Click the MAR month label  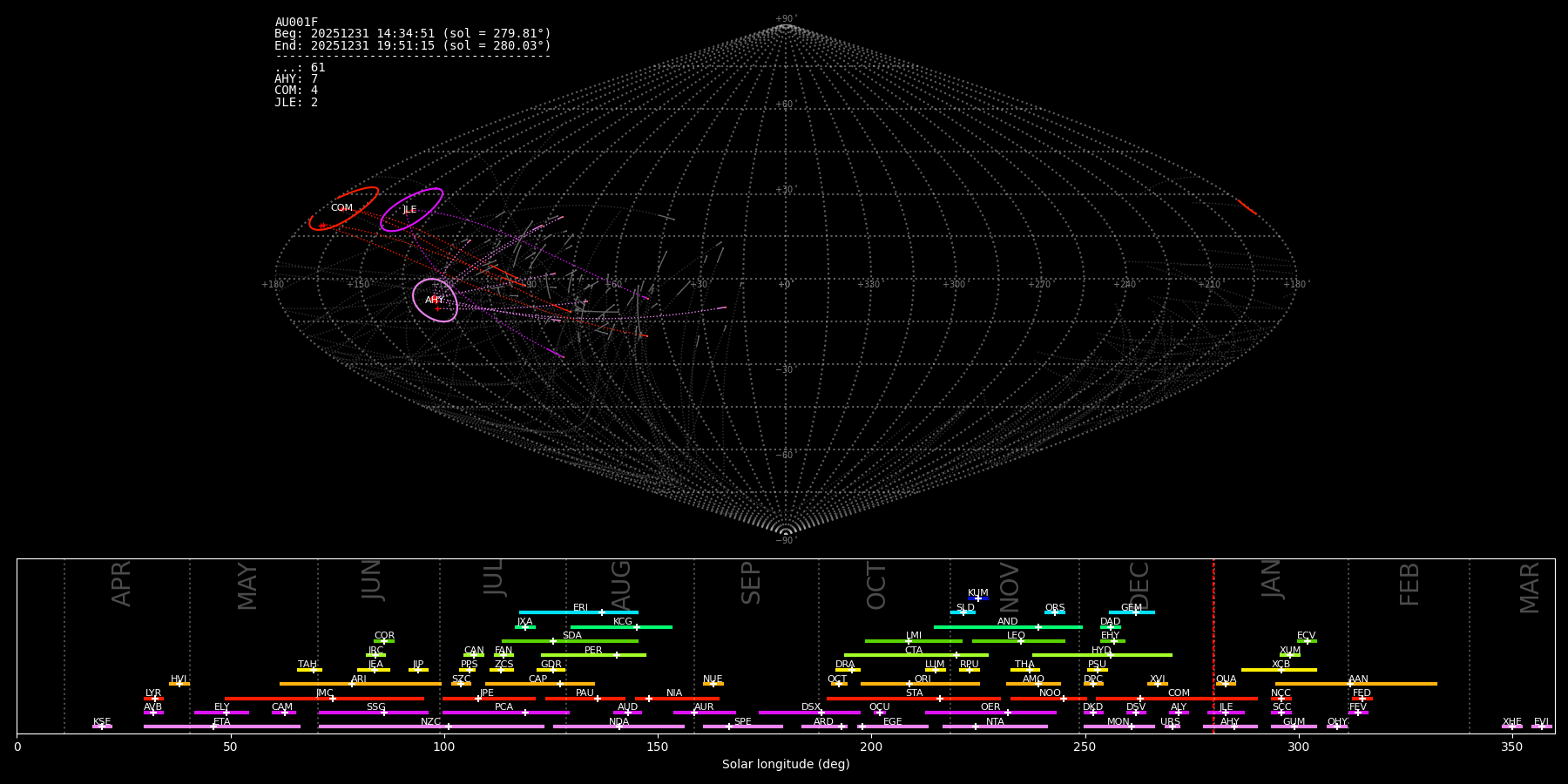click(1530, 587)
